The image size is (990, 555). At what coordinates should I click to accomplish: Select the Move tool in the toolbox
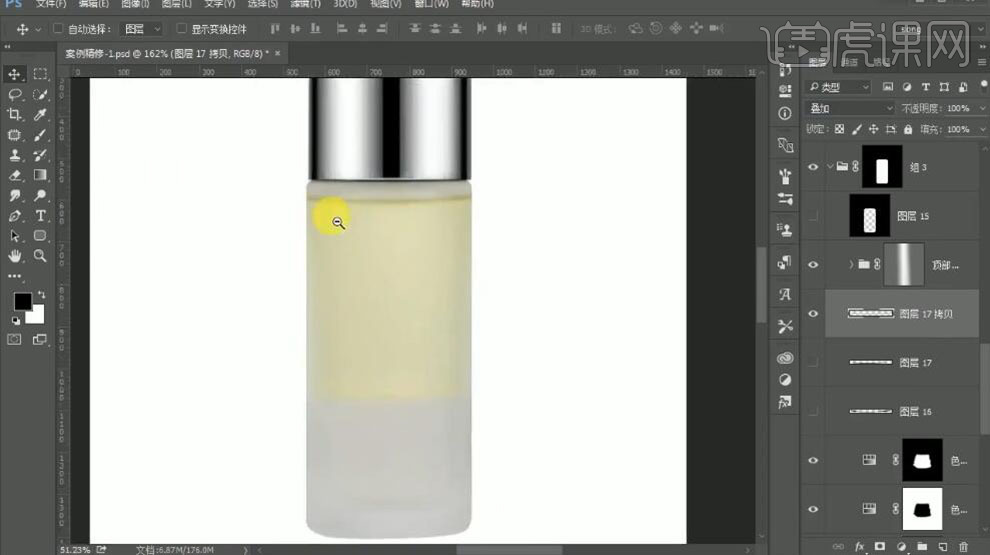[x=14, y=75]
